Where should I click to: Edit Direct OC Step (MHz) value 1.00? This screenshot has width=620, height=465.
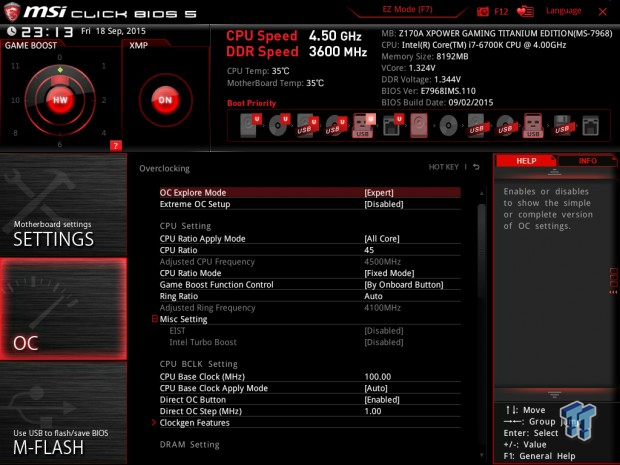click(x=373, y=411)
